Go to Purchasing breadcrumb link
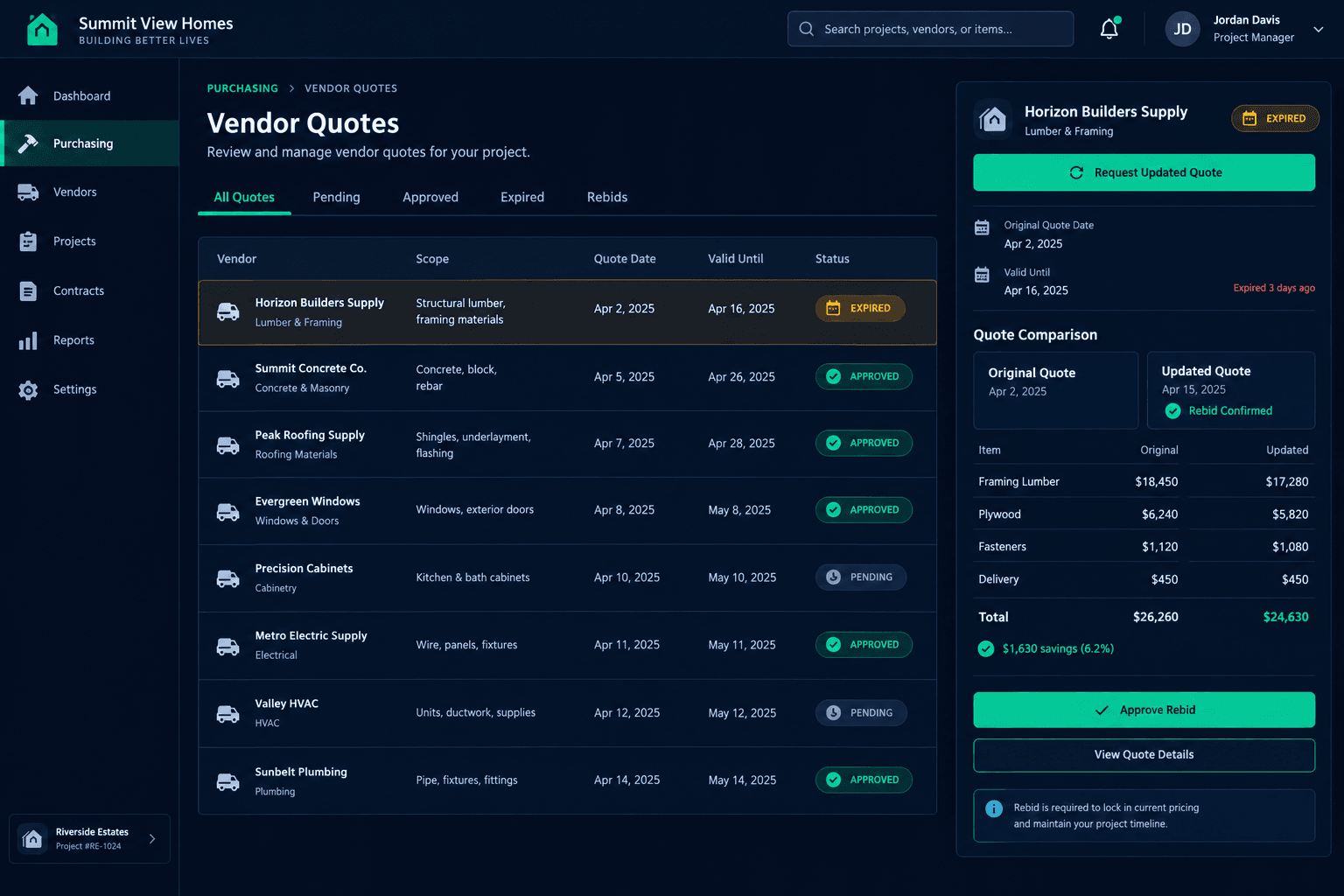Image resolution: width=1344 pixels, height=896 pixels. pos(242,88)
